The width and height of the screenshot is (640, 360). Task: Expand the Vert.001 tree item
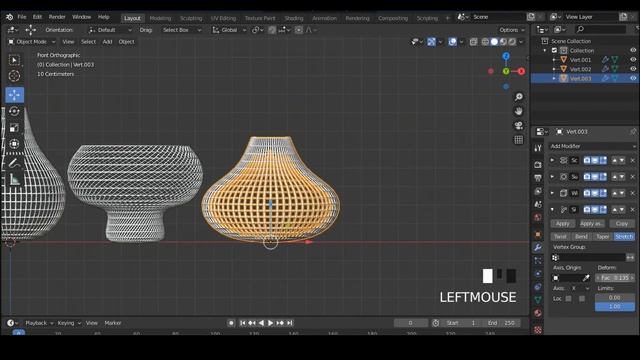point(554,60)
